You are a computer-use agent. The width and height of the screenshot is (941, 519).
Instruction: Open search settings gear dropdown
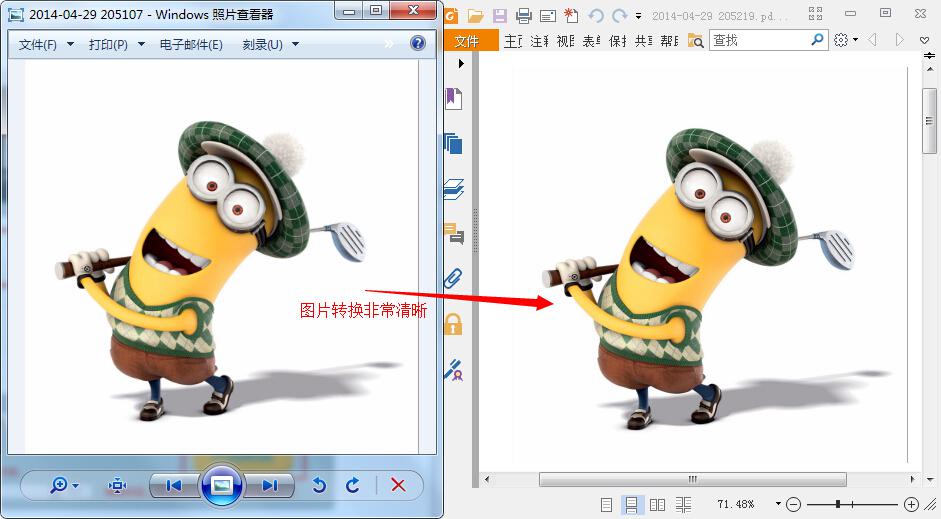846,40
